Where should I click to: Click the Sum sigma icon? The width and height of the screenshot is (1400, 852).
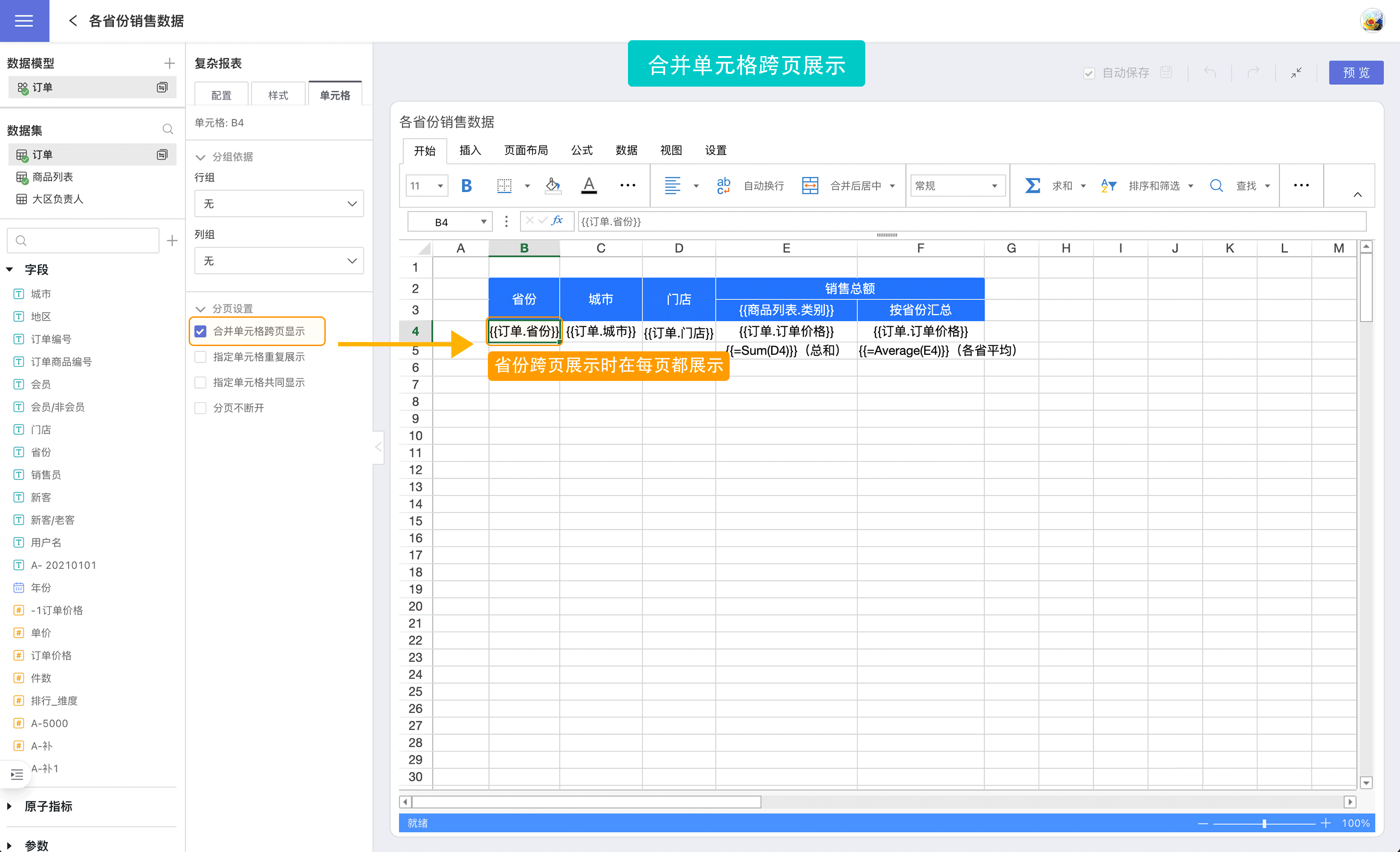coord(1032,186)
